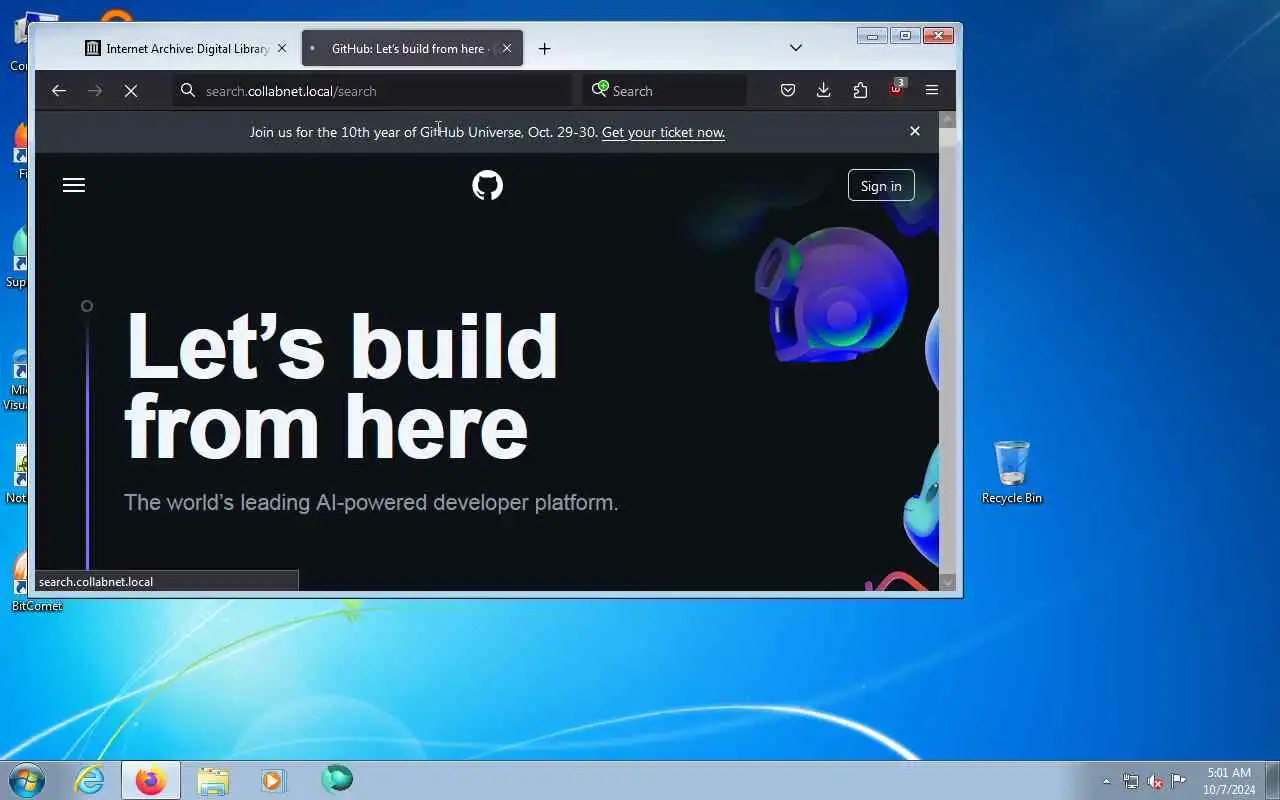Open the GitHub hamburger navigation menu
1280x800 pixels.
point(74,185)
